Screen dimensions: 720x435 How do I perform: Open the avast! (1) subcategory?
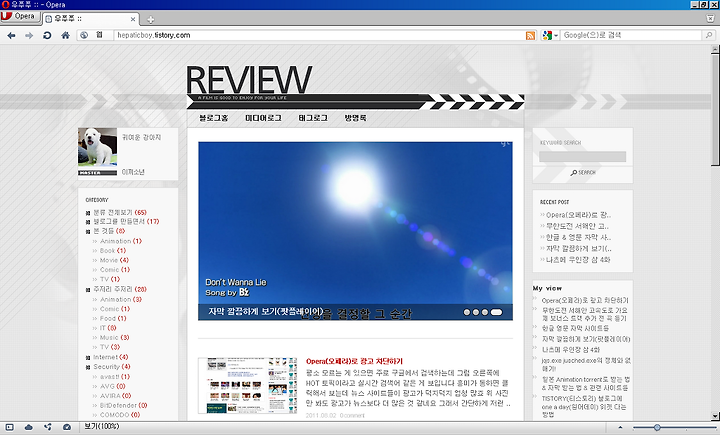[115, 376]
